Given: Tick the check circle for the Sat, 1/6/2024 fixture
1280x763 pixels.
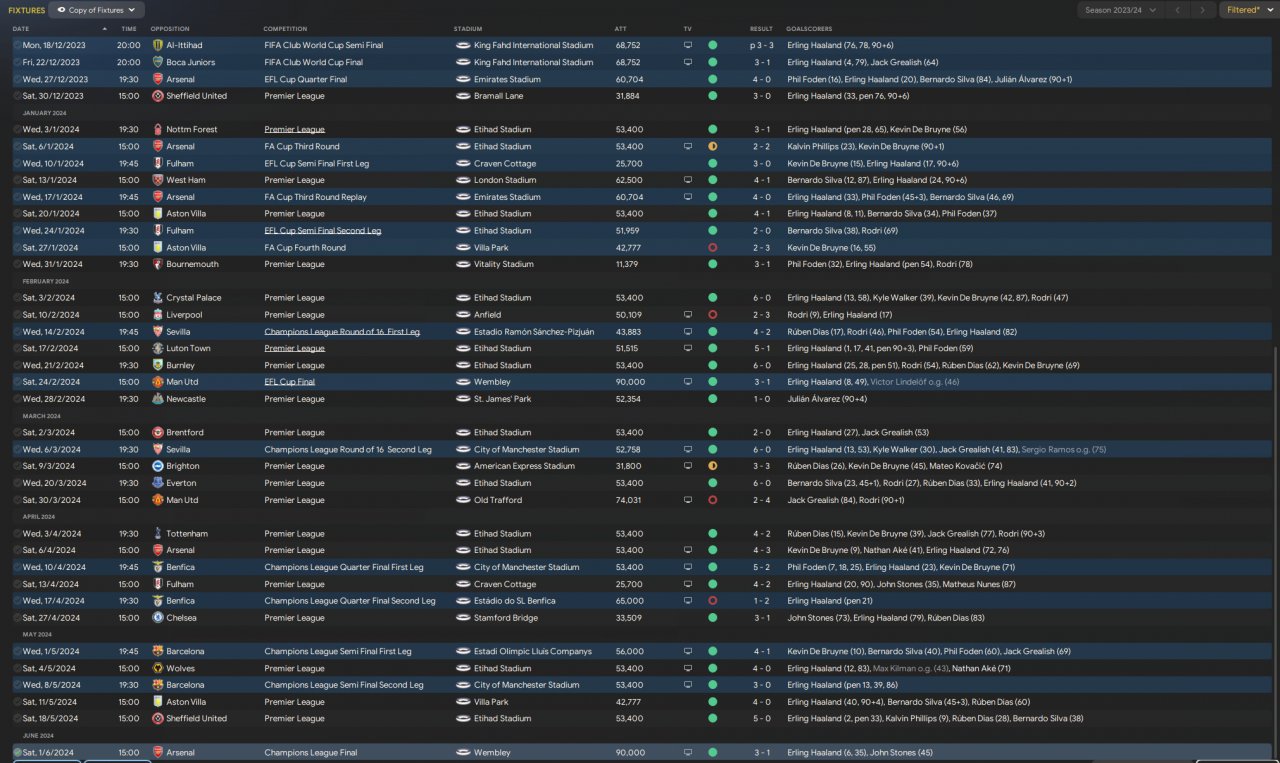Looking at the screenshot, I should [x=17, y=752].
